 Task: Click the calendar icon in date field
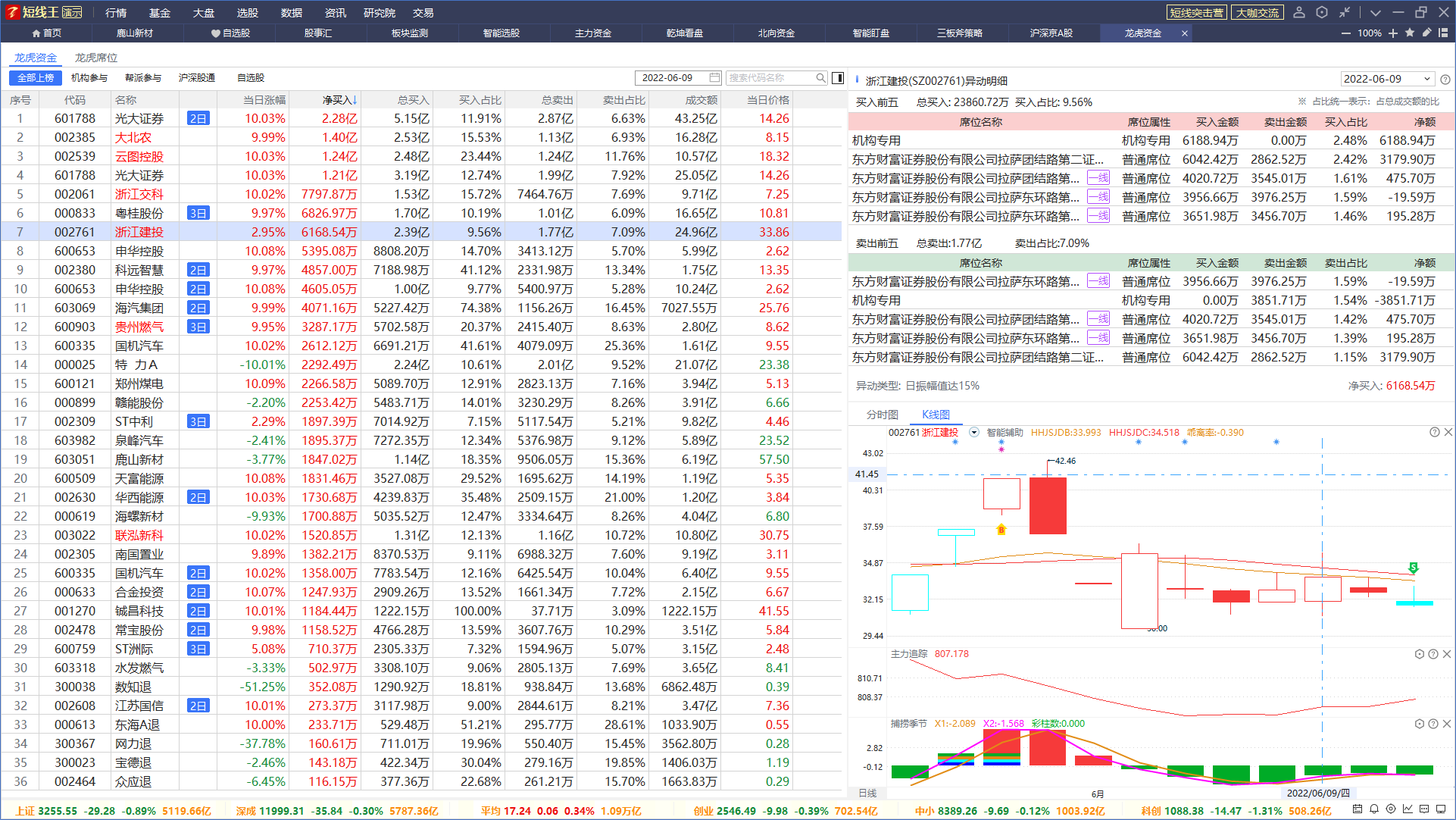click(x=714, y=77)
